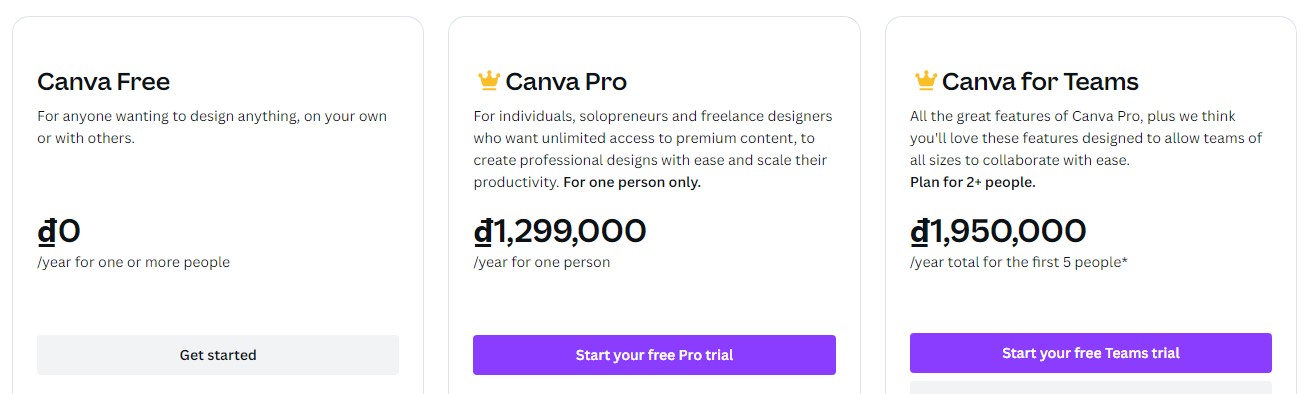Click the crown icon beside Canva Pro

pos(488,80)
